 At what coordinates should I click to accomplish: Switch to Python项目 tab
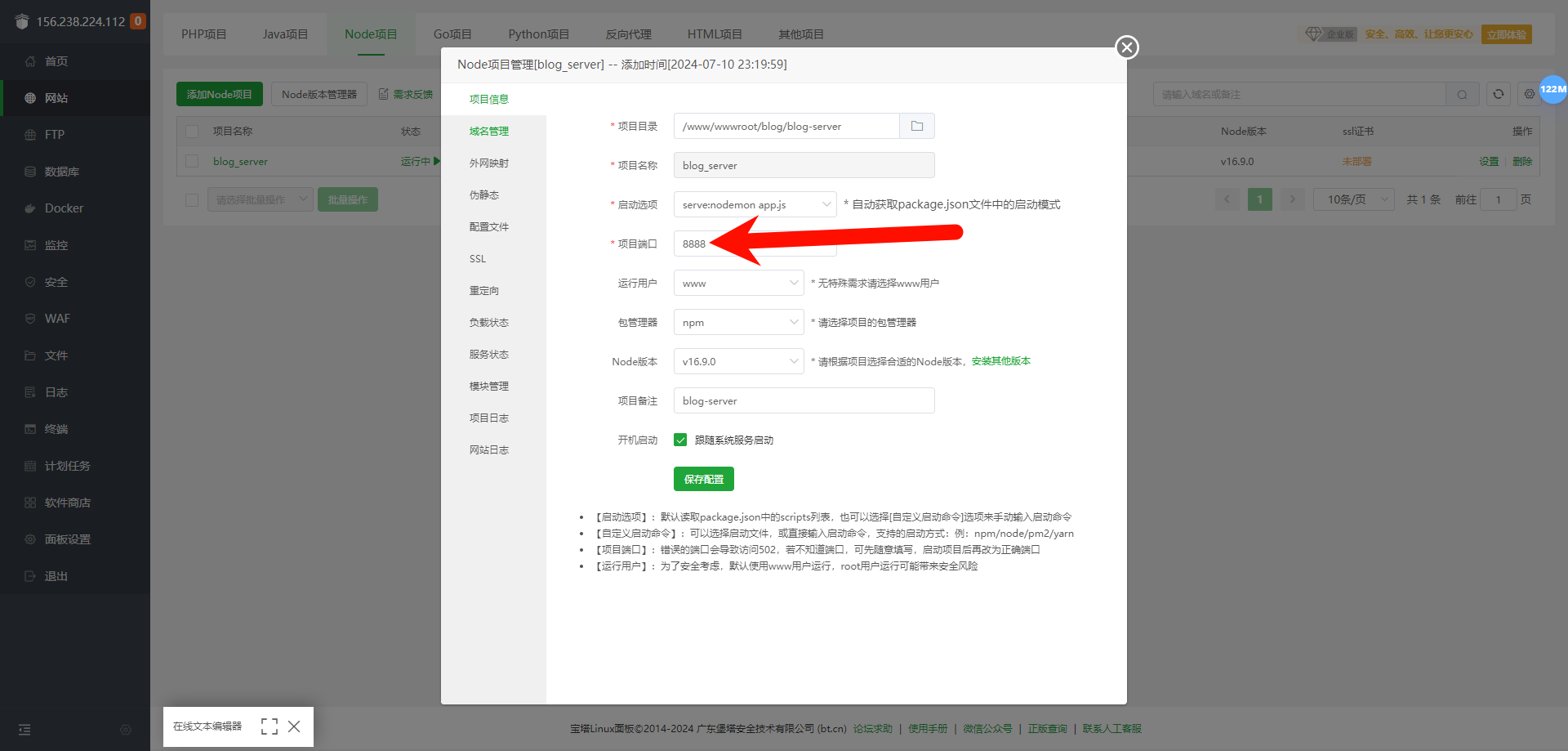click(539, 34)
